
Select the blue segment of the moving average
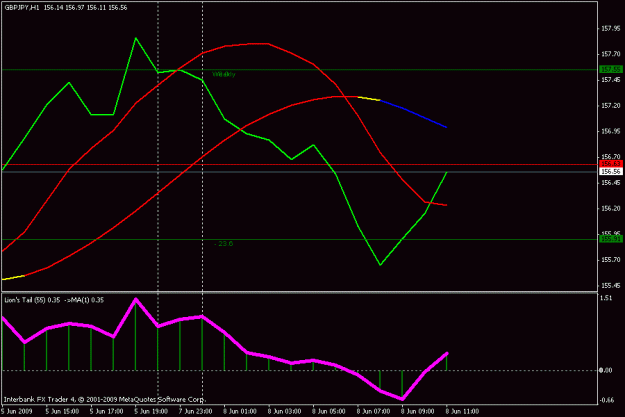click(x=414, y=113)
